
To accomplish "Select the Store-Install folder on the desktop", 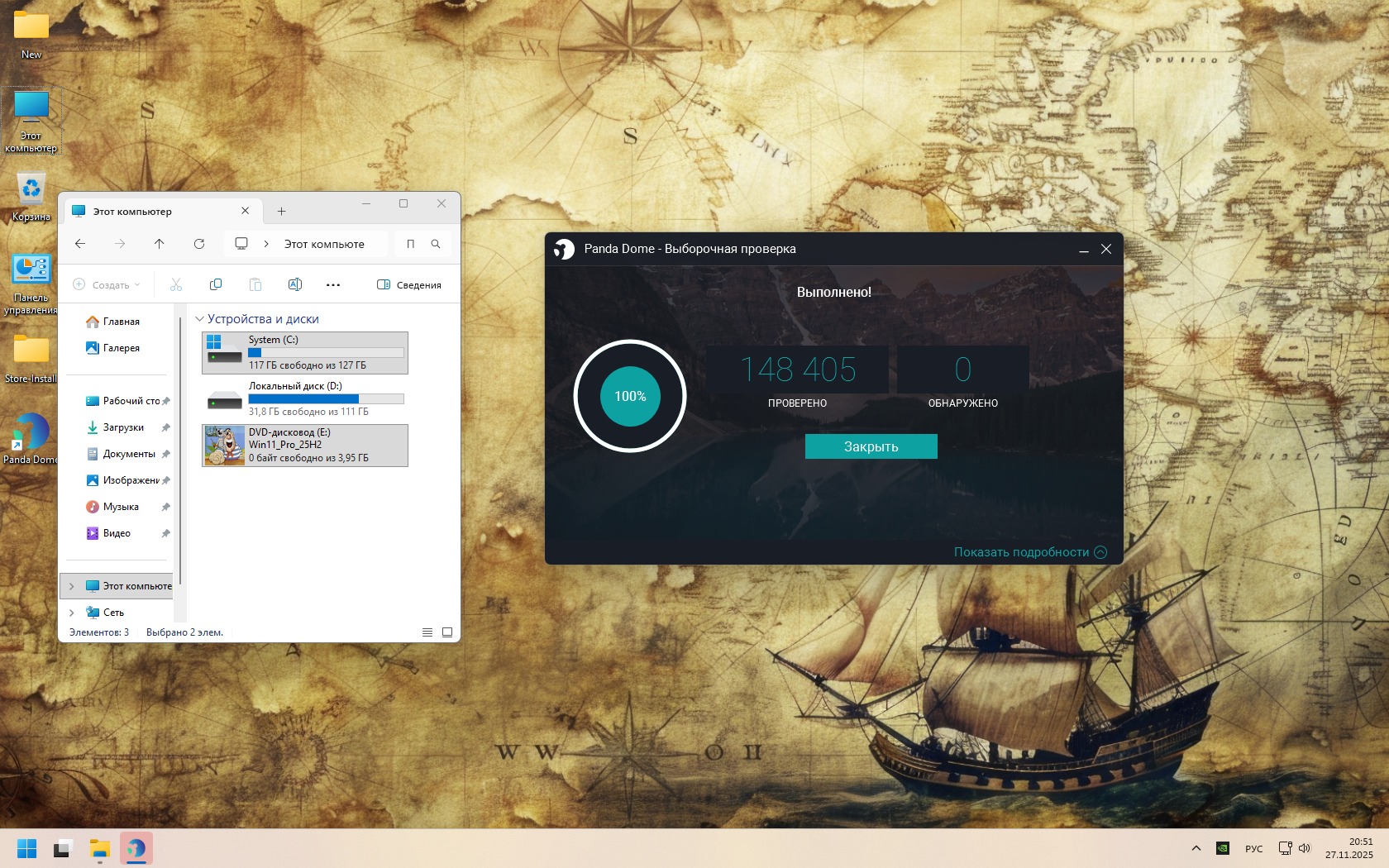I will 31,359.
